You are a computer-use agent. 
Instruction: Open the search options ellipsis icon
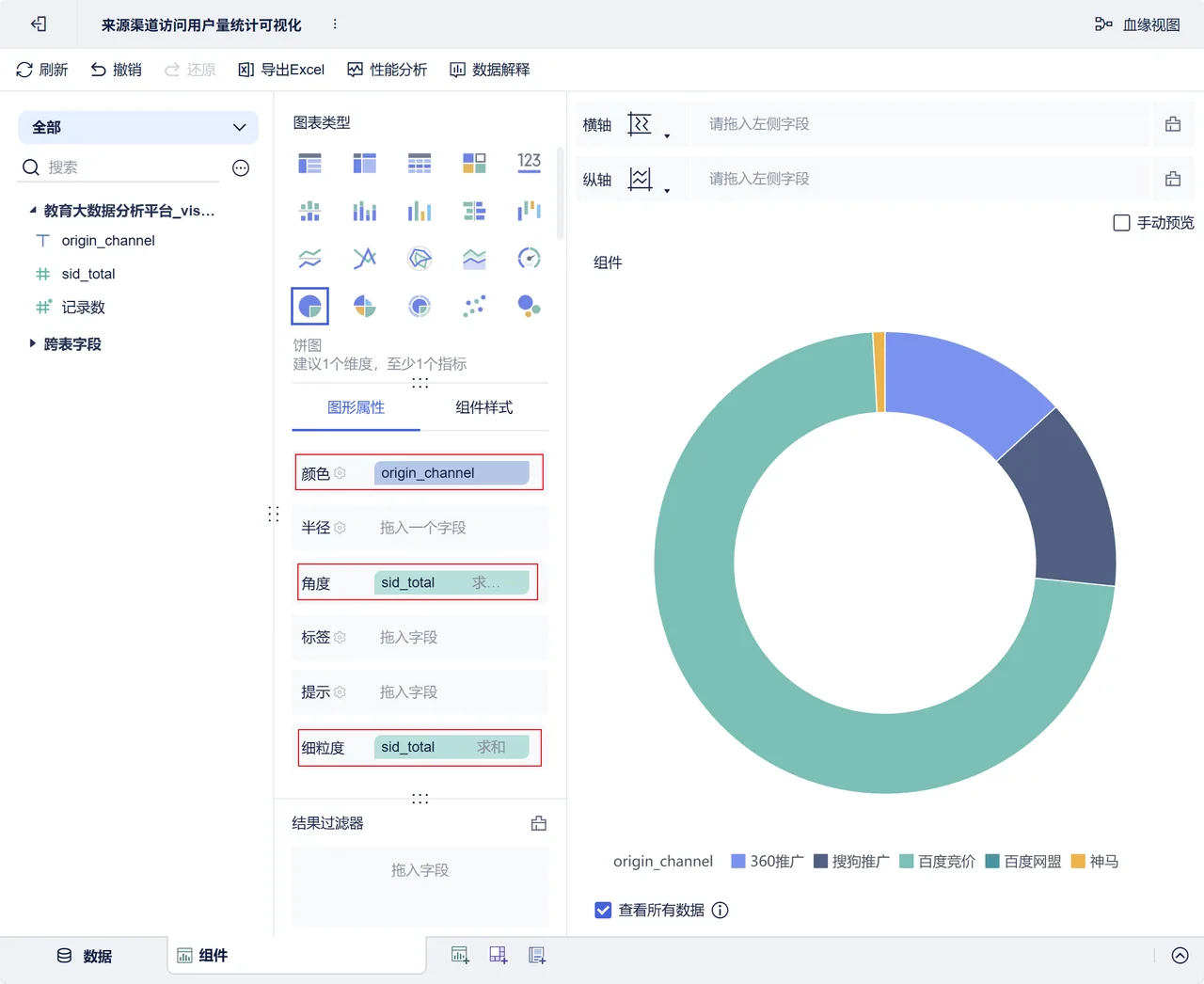(241, 167)
